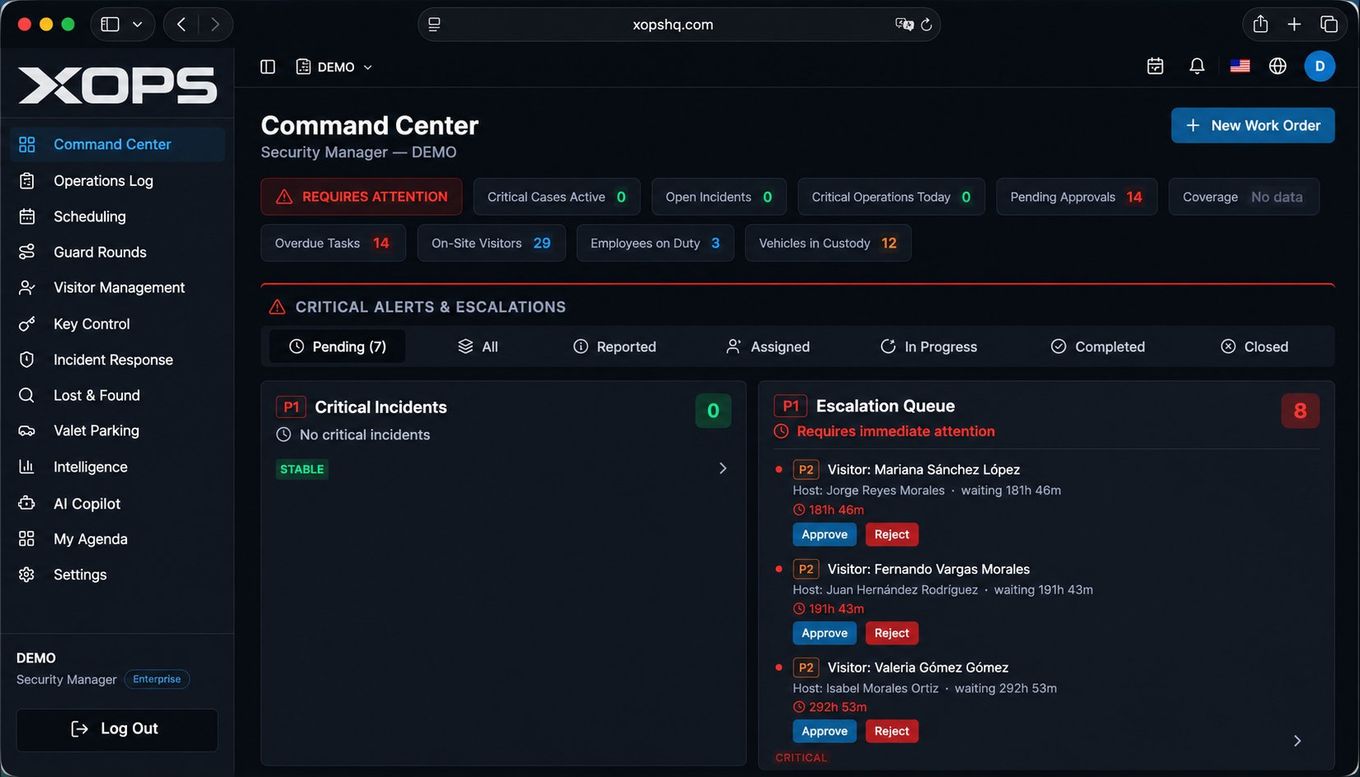Reject visitor Fernando Vargas Morales
This screenshot has height=777, width=1360.
point(892,633)
